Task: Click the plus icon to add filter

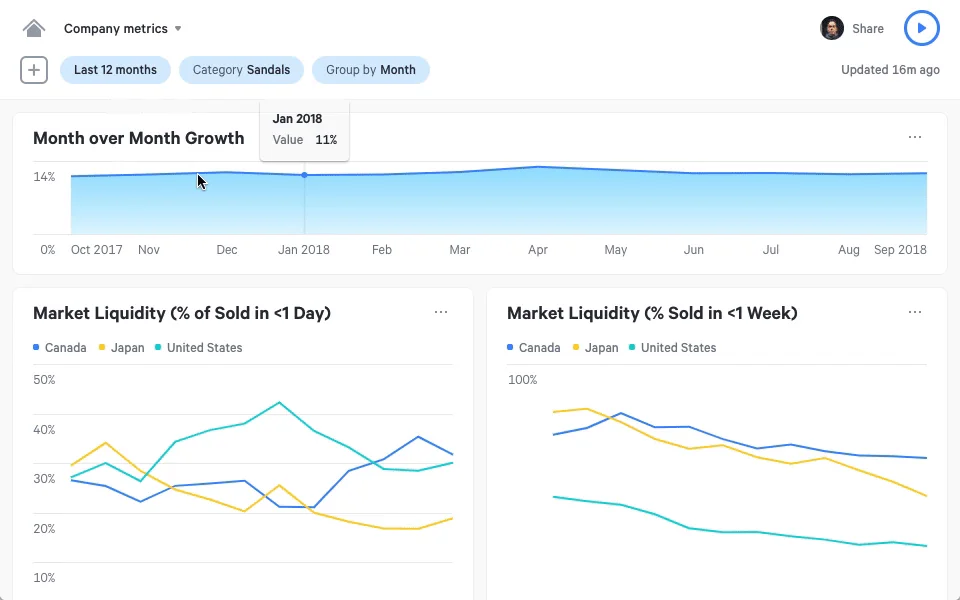Action: [x=34, y=70]
